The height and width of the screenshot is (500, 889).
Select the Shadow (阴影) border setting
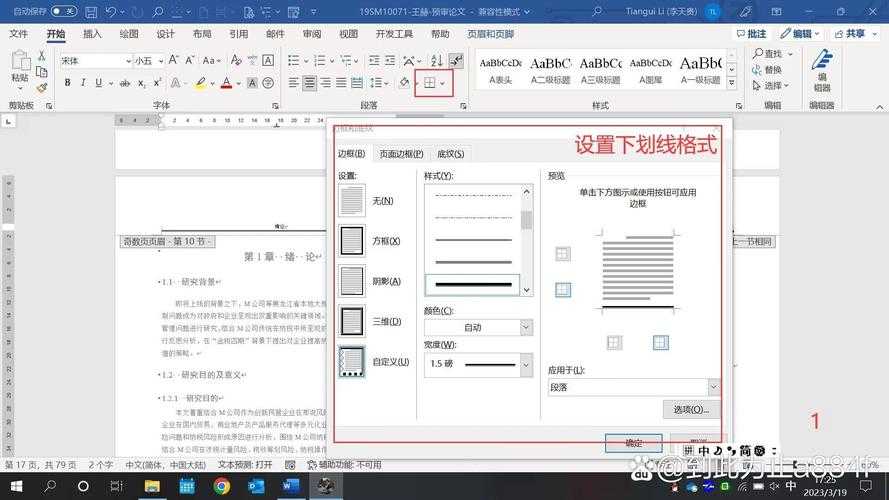(x=352, y=281)
